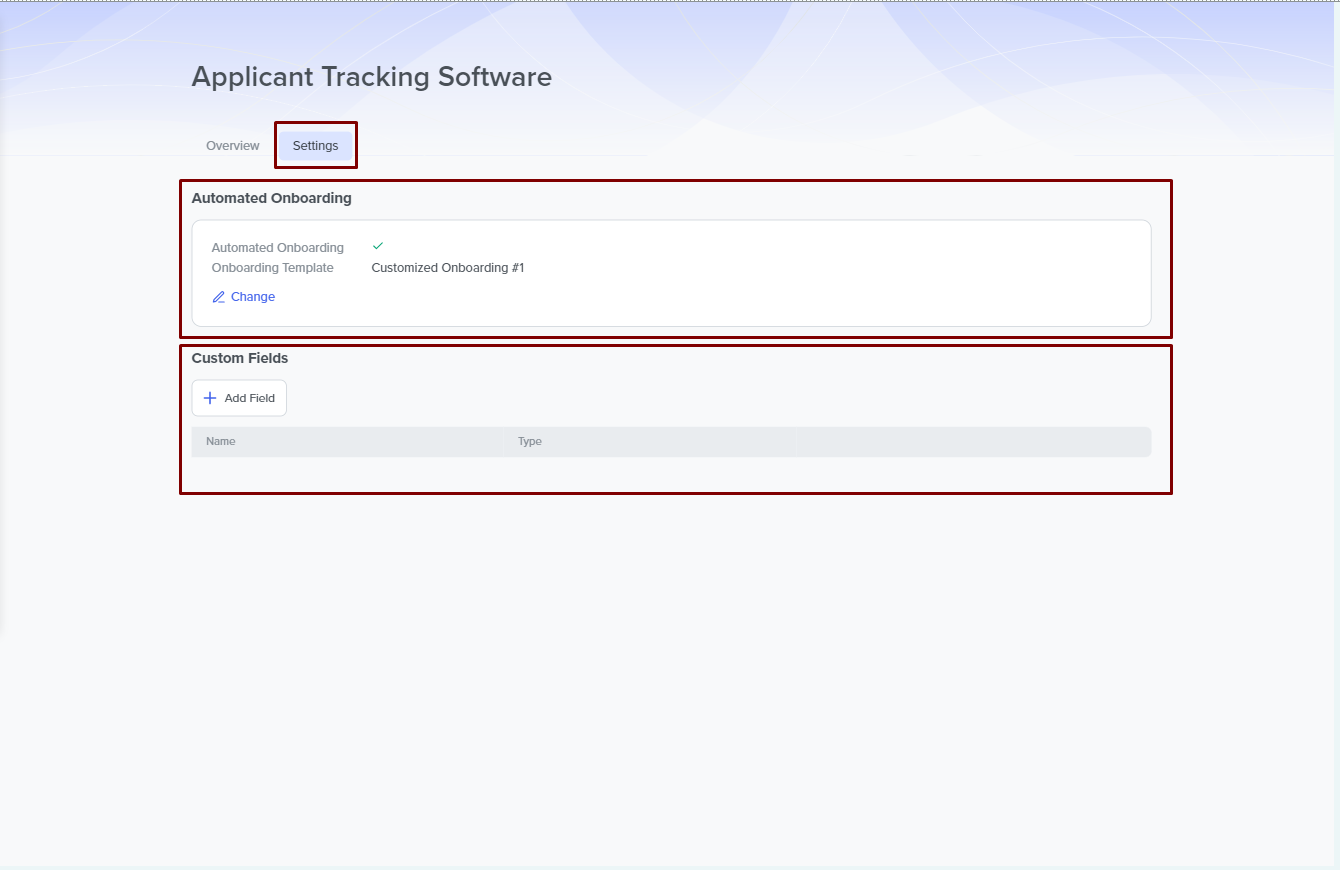Click the Applicant Tracking Software page title
This screenshot has height=870, width=1340.
371,77
